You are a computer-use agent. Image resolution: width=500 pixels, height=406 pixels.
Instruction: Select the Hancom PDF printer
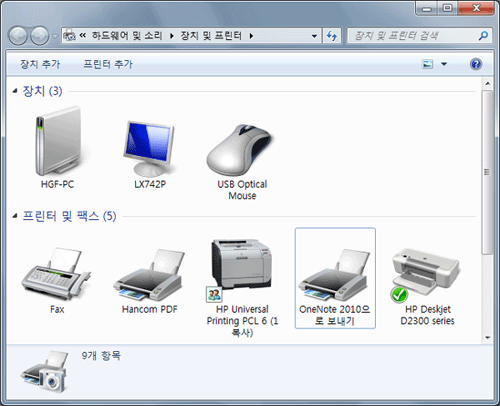[x=149, y=275]
